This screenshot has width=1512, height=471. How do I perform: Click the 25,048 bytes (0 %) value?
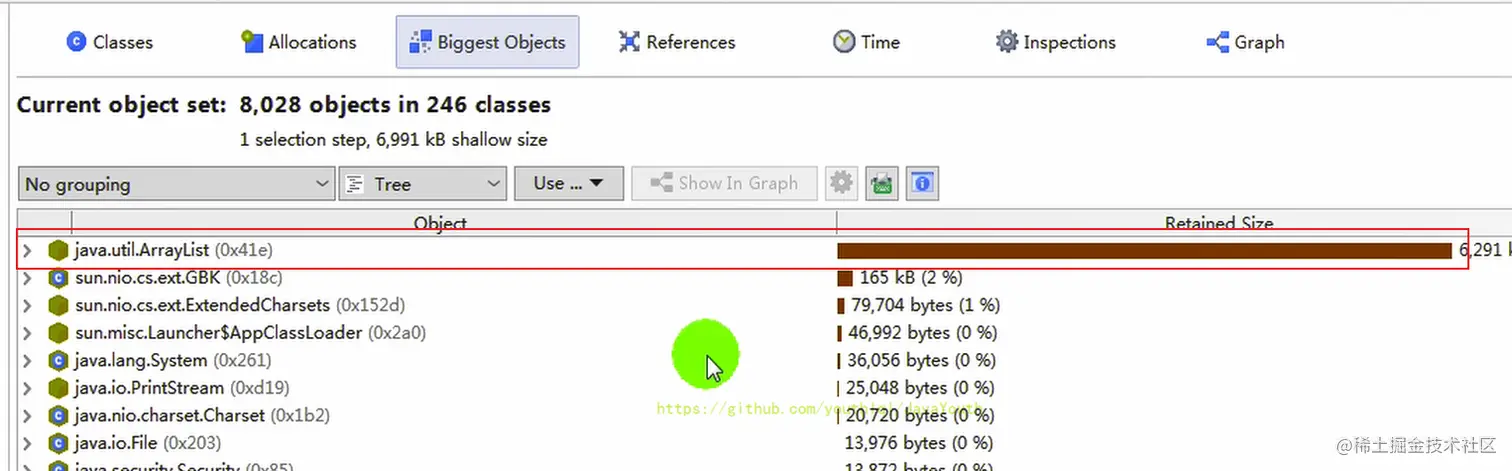pyautogui.click(x=919, y=387)
